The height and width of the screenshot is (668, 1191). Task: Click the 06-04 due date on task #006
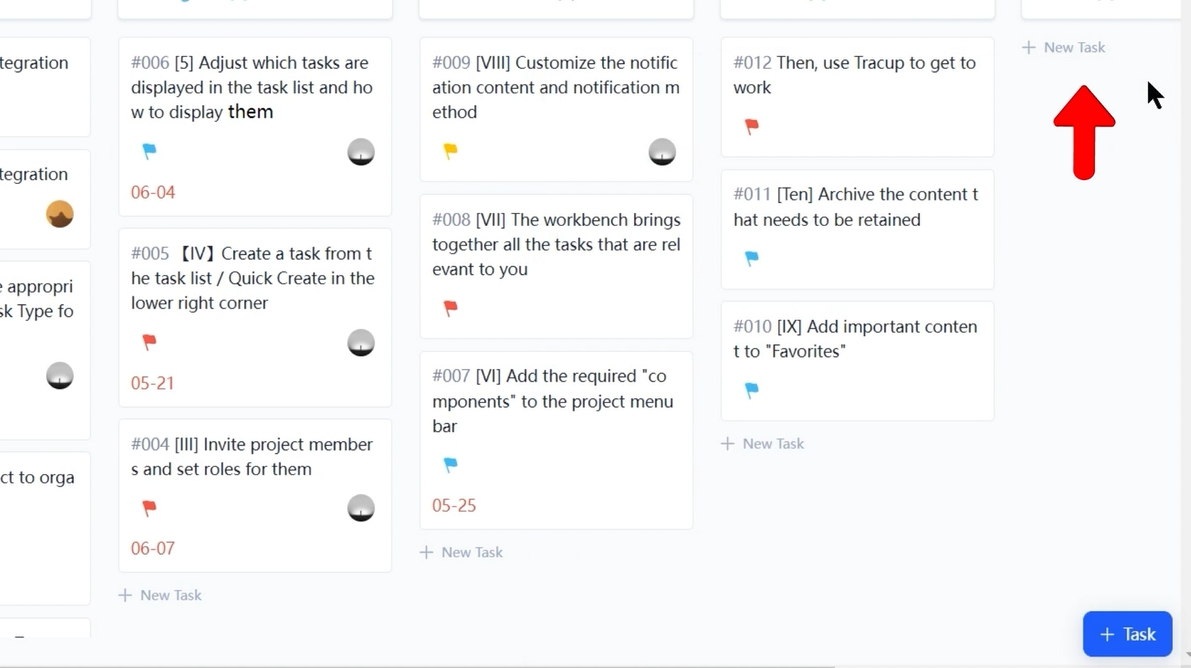[152, 191]
